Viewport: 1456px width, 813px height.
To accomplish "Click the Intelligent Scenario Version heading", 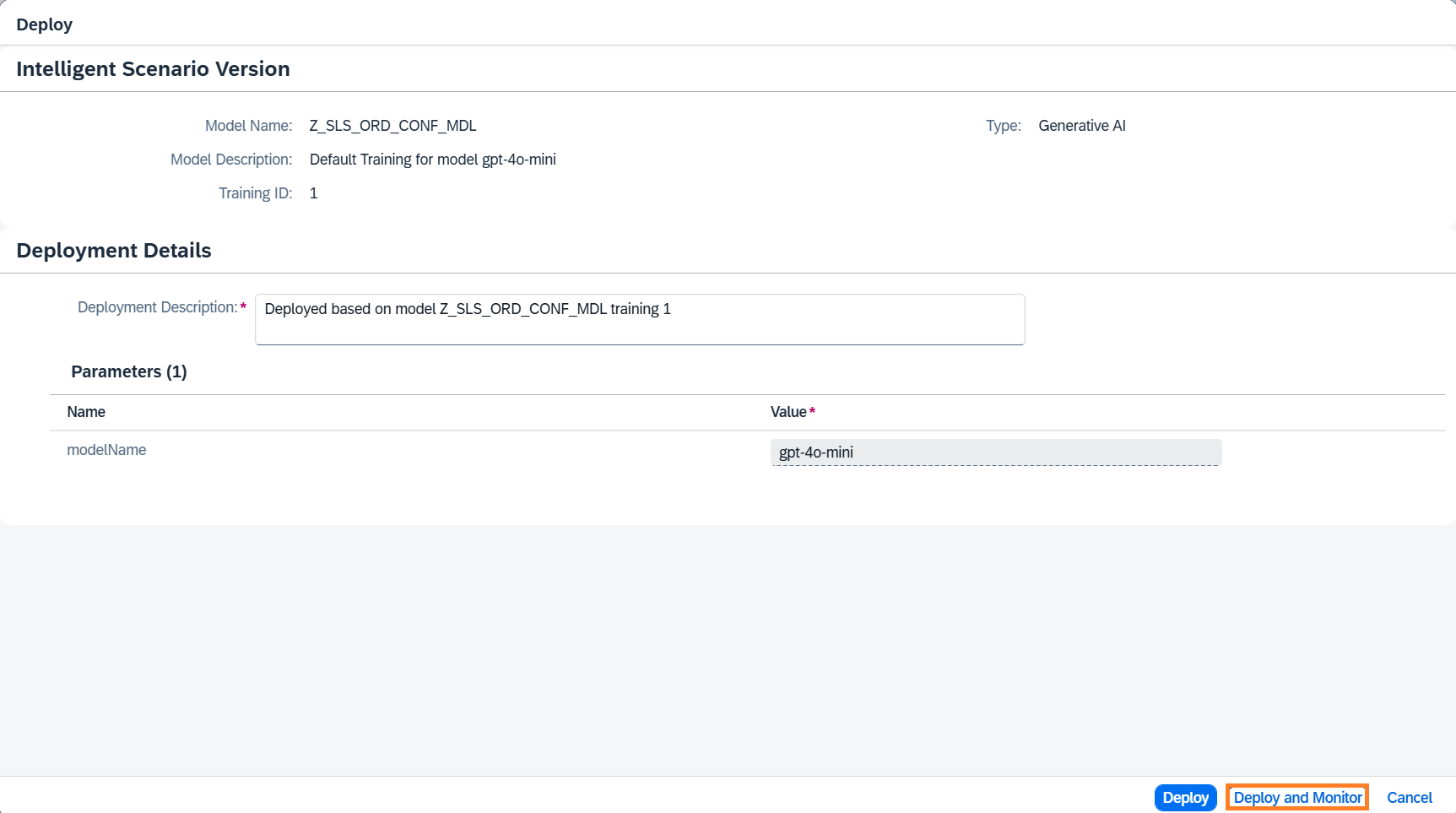I will (153, 69).
